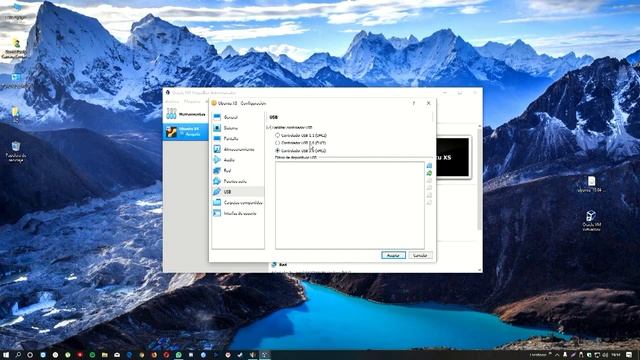Screen dimensions: 640x360
Task: Click the Aceptar button
Action: coord(393,255)
